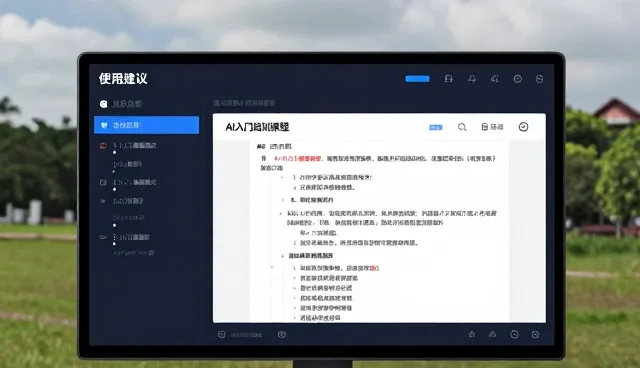Click the document title starting with 'AI入门'
Image resolution: width=640 pixels, height=368 pixels.
[x=257, y=127]
